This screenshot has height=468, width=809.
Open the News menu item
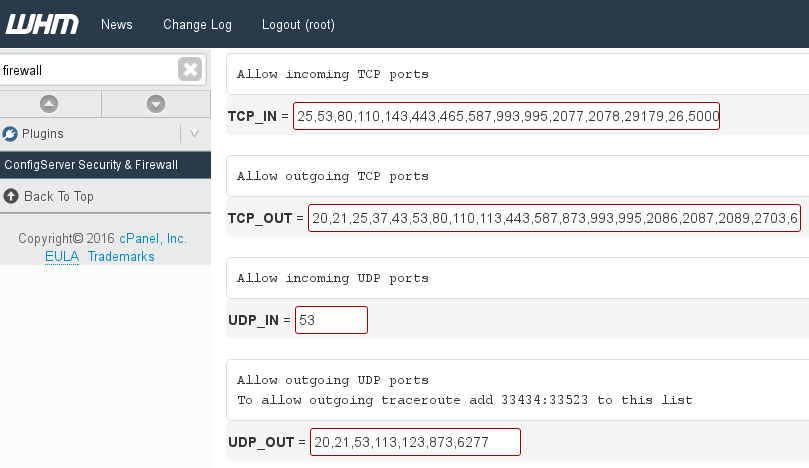[117, 24]
